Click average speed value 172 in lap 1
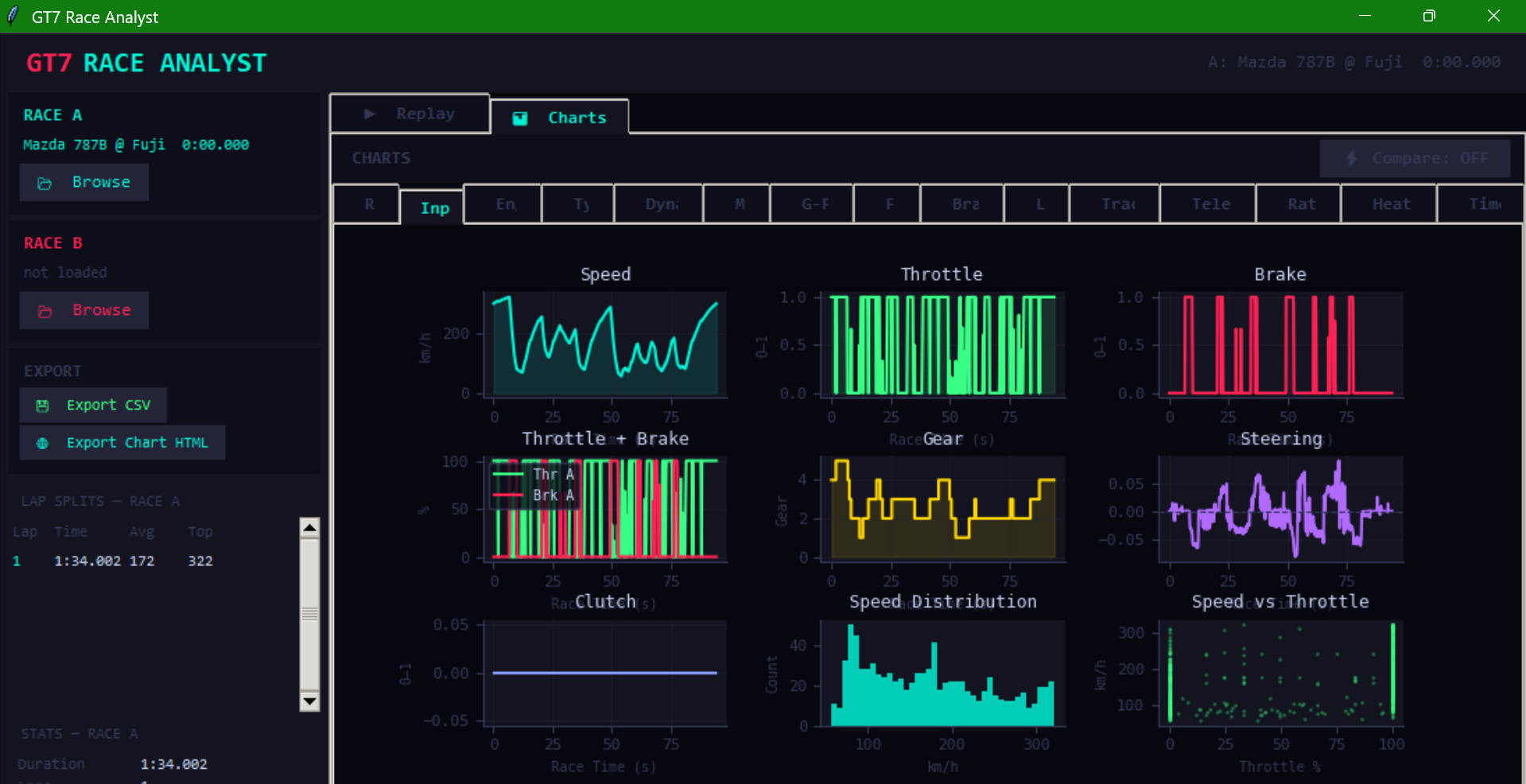The height and width of the screenshot is (784, 1526). point(142,561)
